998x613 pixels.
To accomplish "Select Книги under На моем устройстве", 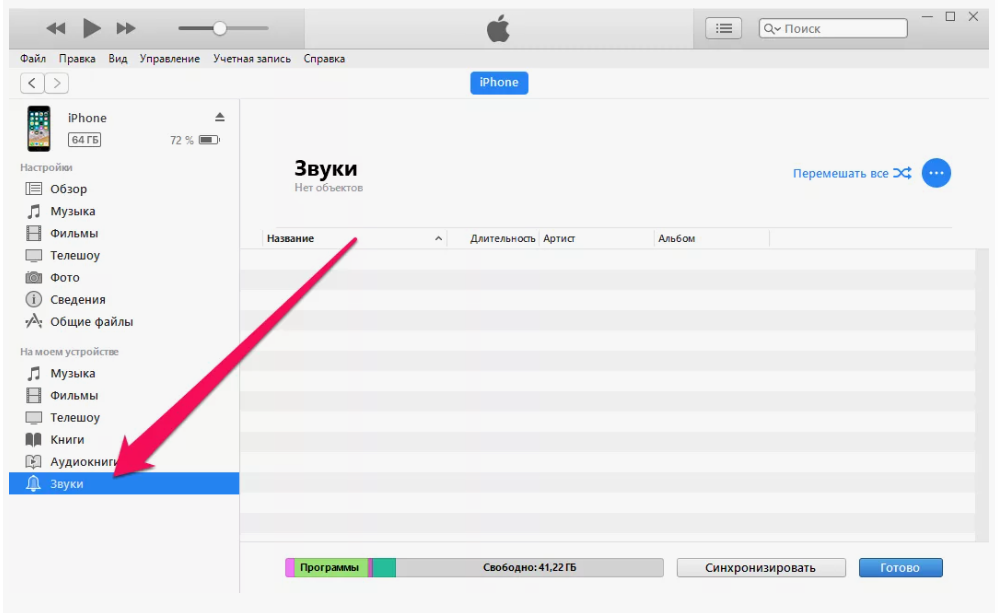I will (x=67, y=439).
